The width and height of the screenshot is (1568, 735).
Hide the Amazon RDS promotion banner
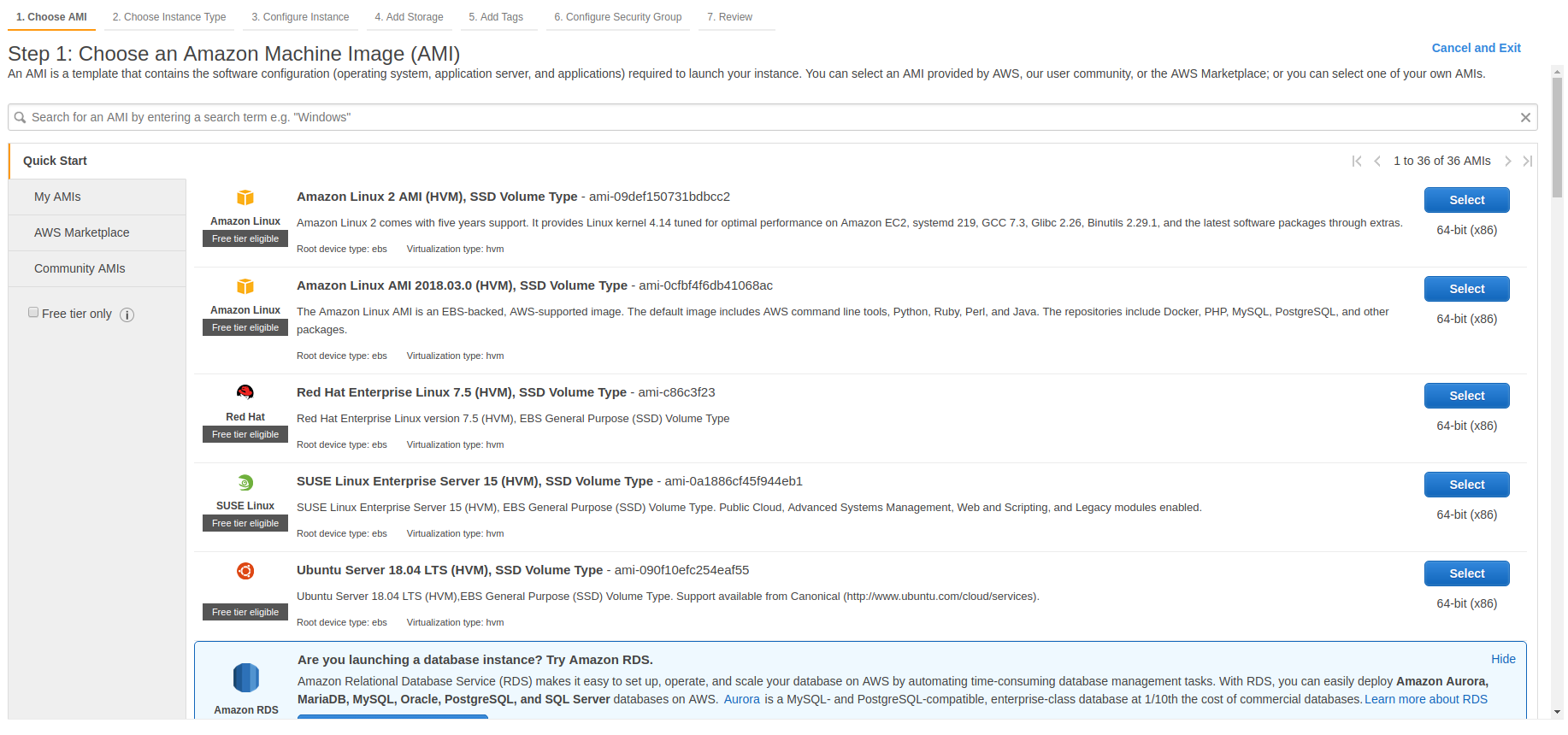(1503, 659)
